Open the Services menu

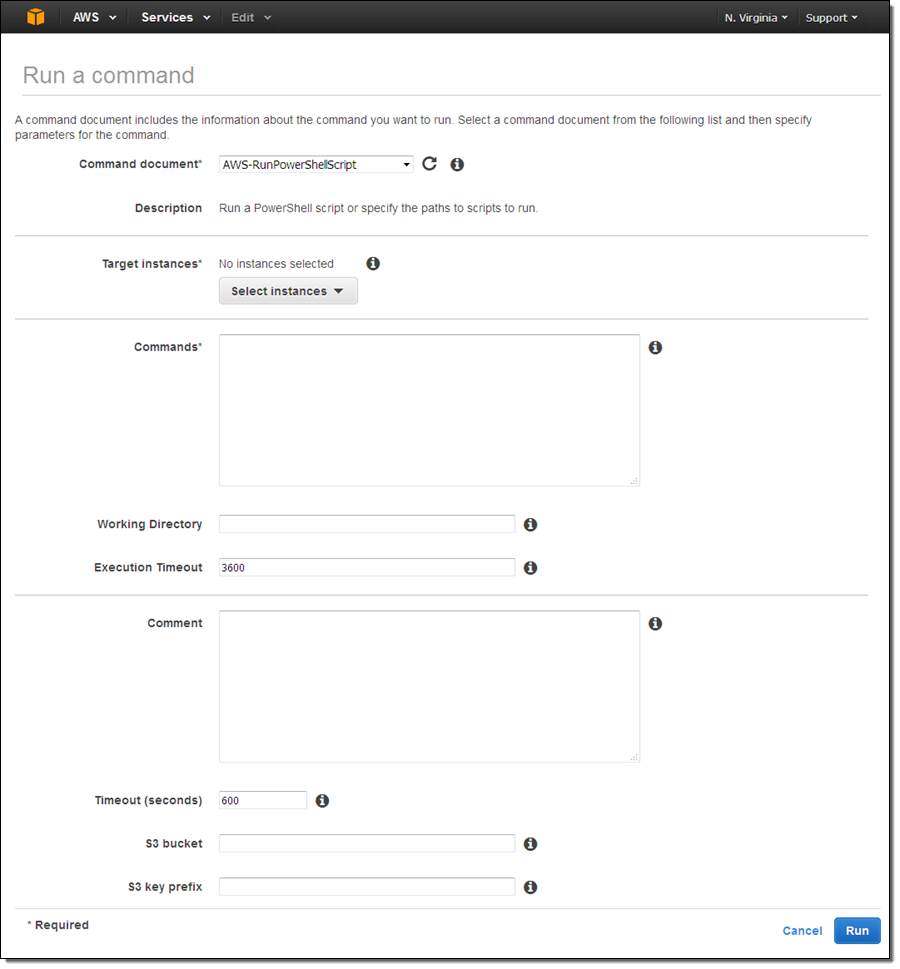(176, 18)
